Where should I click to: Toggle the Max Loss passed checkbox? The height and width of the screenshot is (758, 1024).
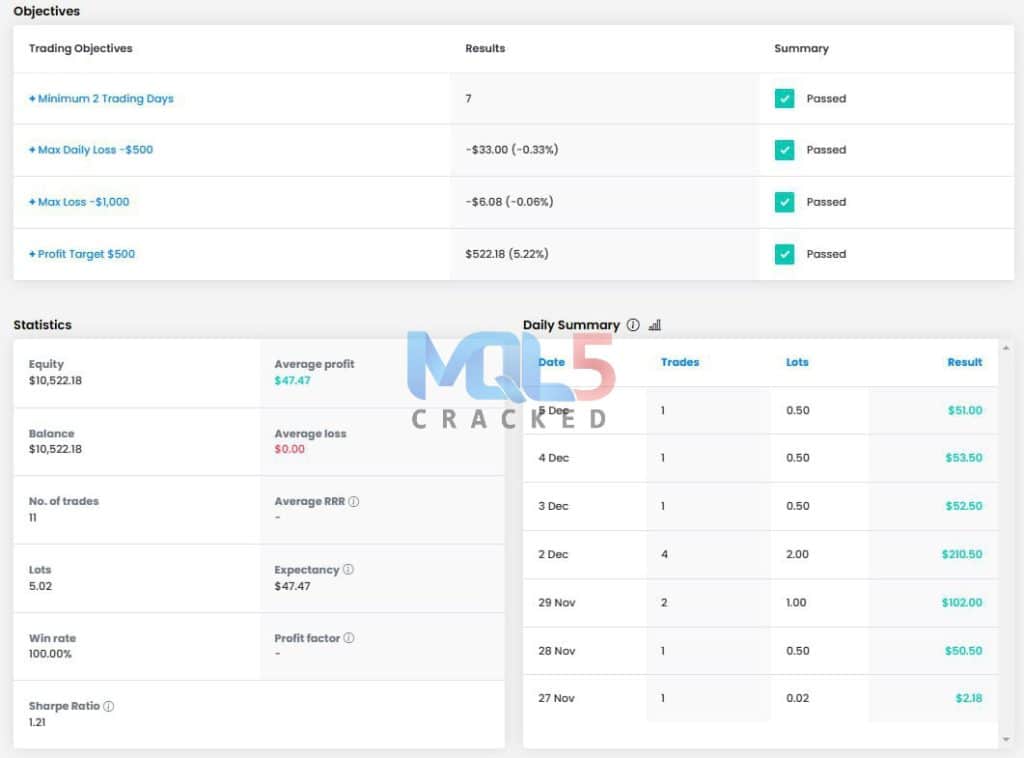click(x=784, y=202)
